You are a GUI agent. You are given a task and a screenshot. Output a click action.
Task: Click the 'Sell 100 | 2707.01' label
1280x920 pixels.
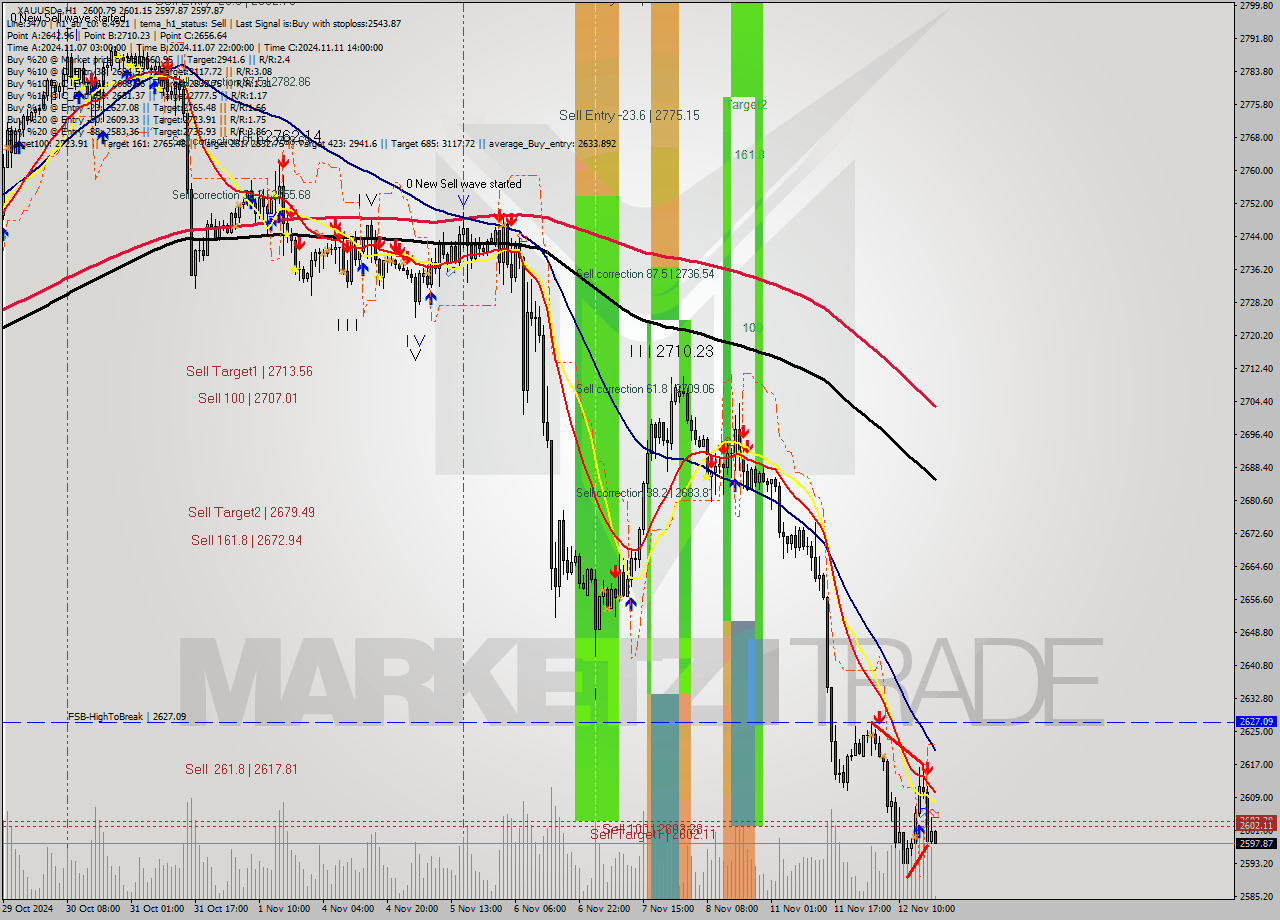coord(247,398)
